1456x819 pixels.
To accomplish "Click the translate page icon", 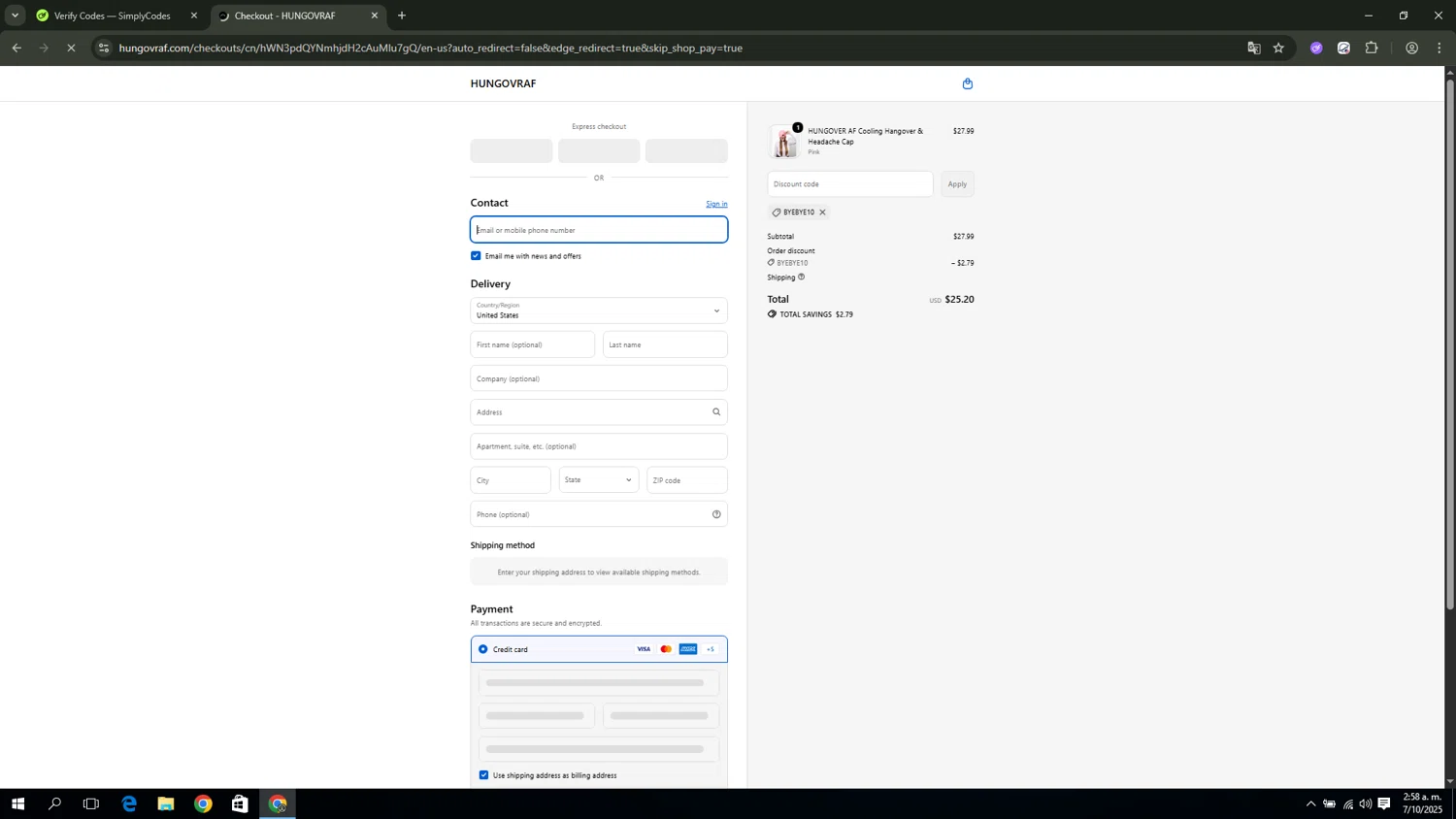I will [1253, 48].
